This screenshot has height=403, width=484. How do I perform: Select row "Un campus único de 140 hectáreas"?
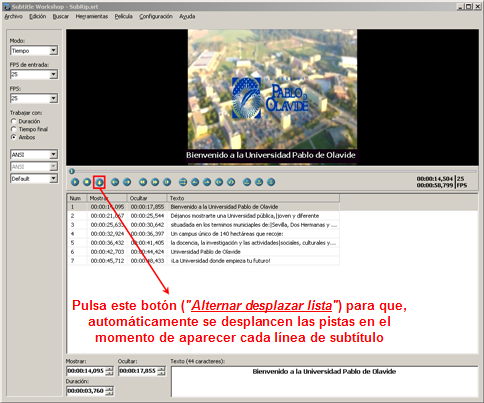coord(204,234)
